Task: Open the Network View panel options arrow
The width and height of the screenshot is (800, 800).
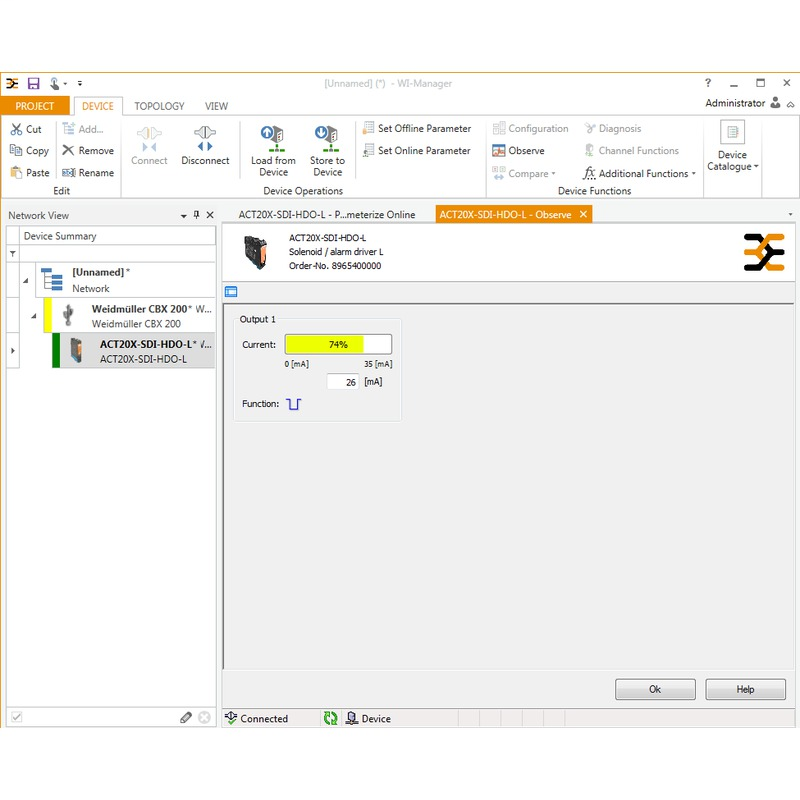Action: tap(184, 216)
